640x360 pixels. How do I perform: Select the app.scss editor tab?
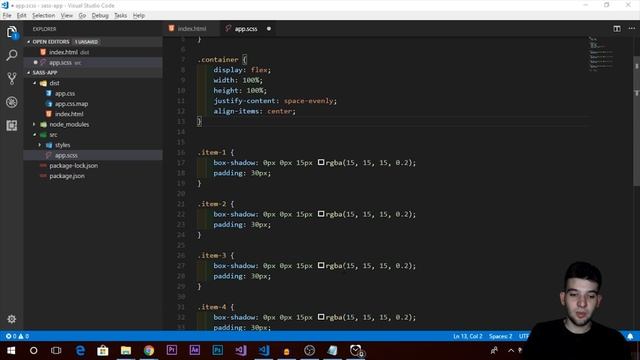[x=246, y=29]
